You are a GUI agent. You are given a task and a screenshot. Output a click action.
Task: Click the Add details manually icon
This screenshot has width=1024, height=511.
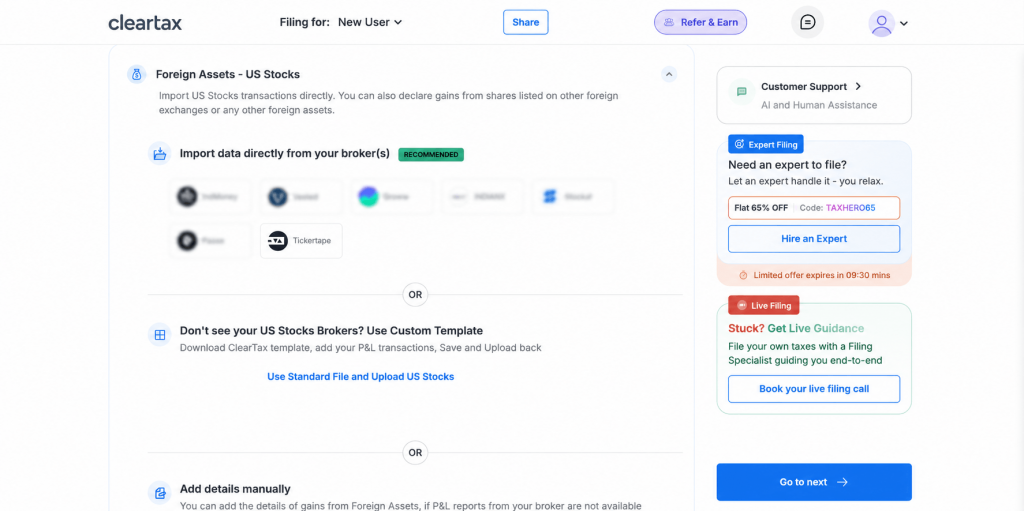click(159, 493)
